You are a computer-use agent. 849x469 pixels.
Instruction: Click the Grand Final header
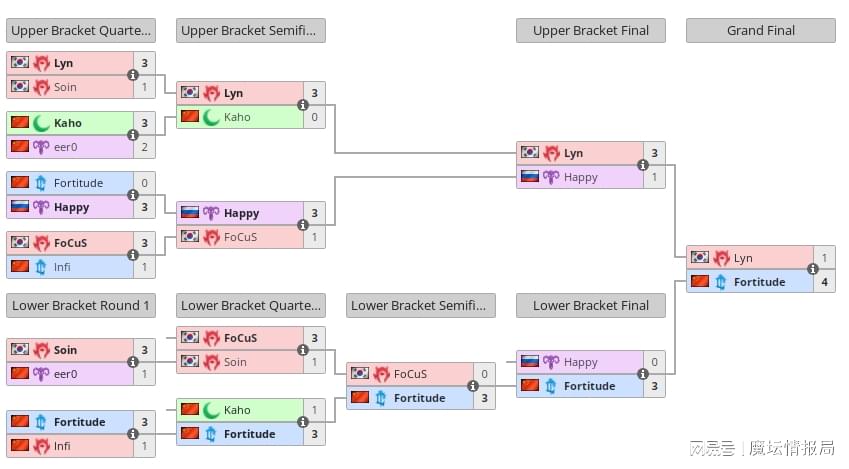[761, 30]
